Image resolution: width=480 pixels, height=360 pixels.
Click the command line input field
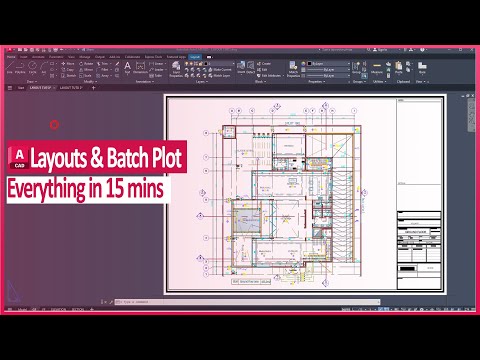click(x=247, y=302)
